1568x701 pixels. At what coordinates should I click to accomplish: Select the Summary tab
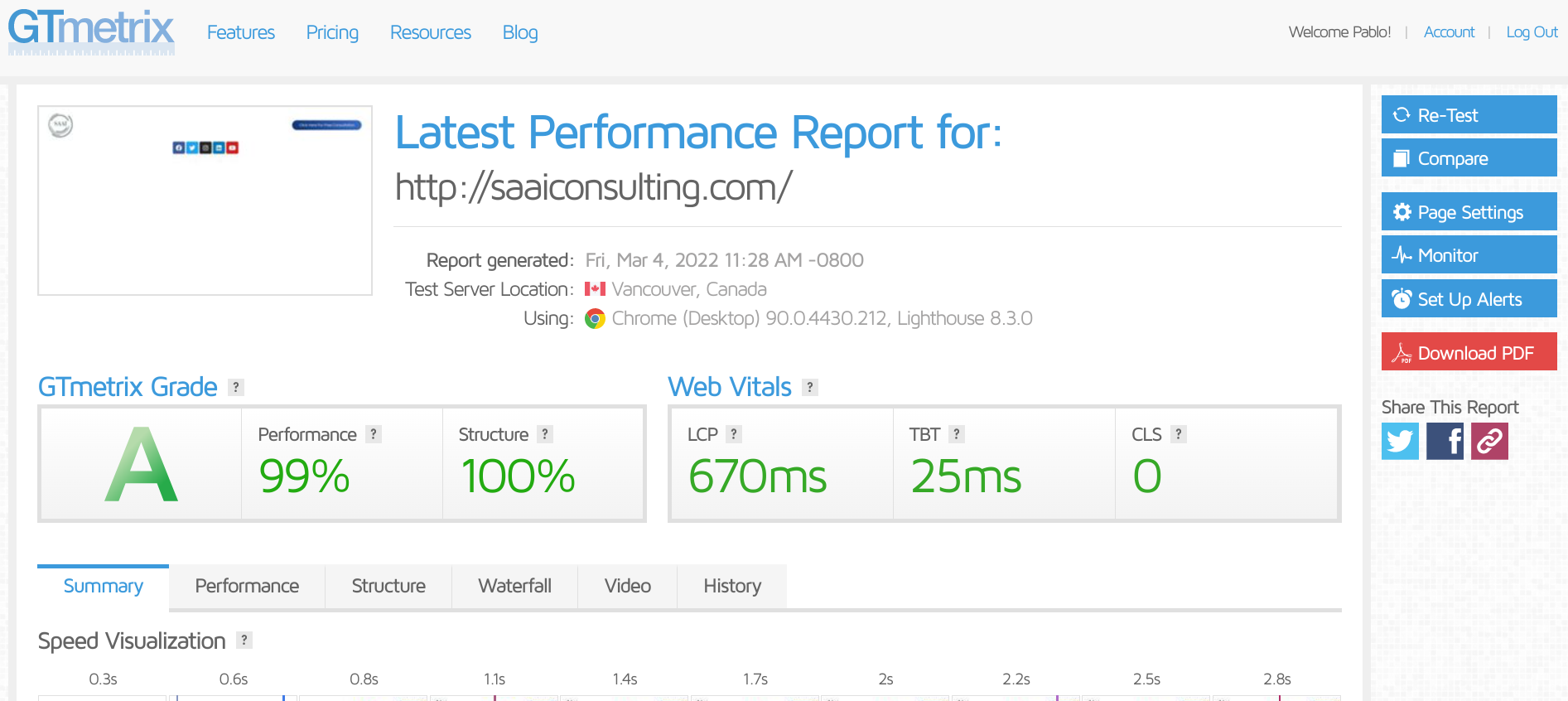point(104,587)
